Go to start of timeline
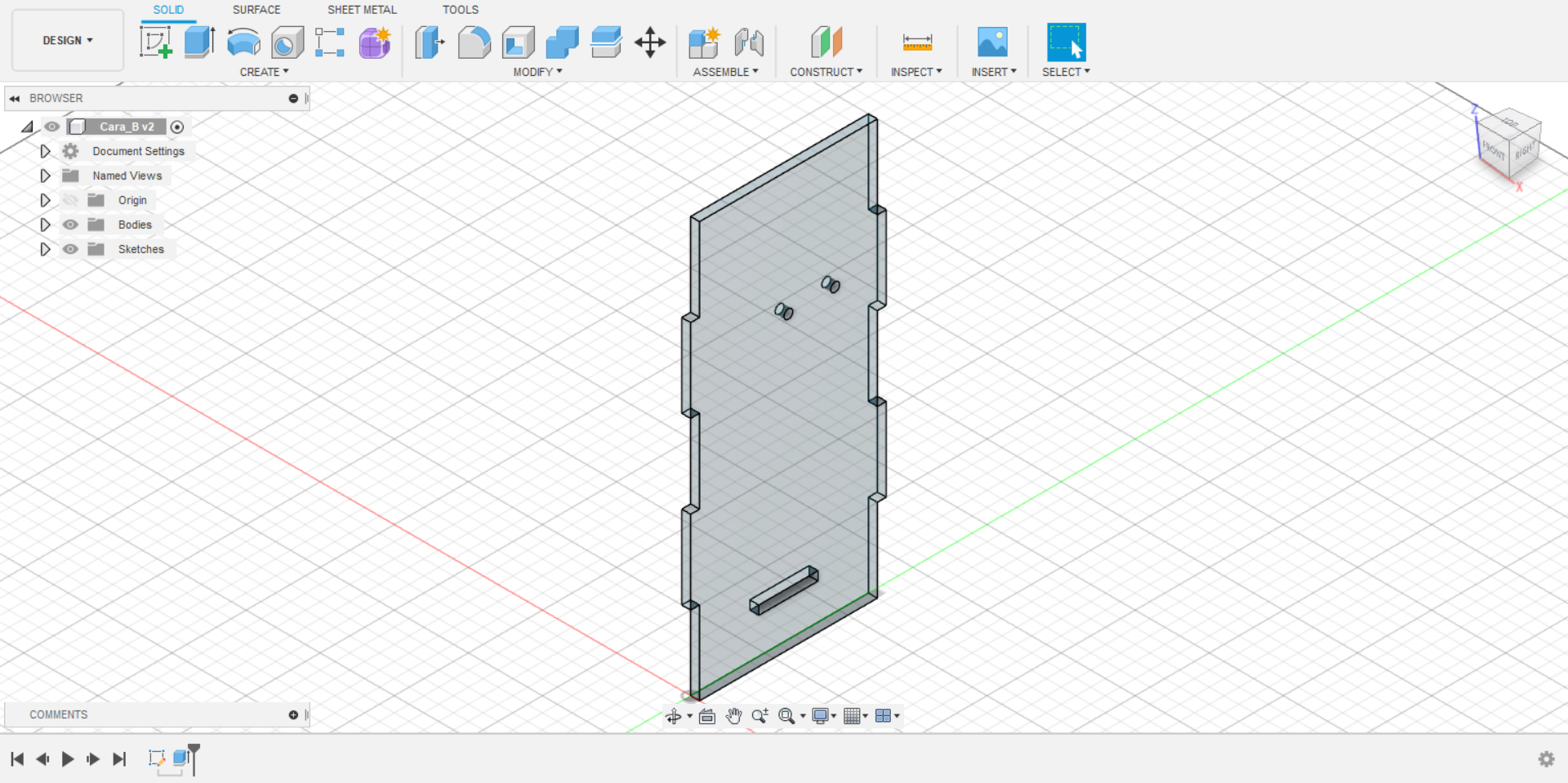Screen dimensions: 1568x783 coord(17,759)
